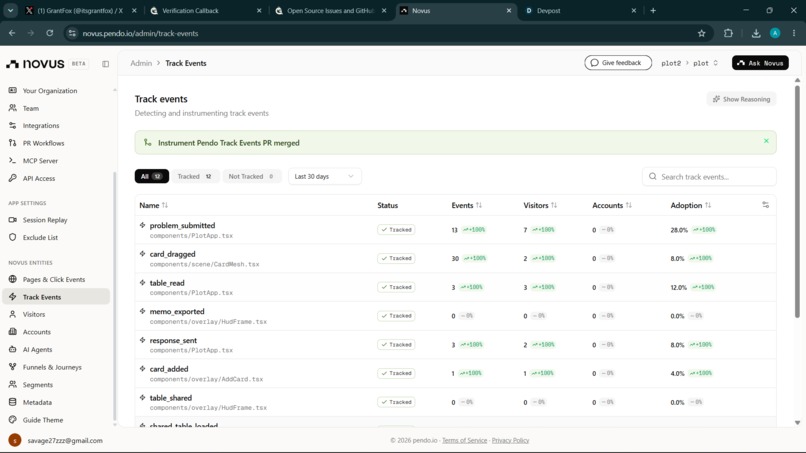The width and height of the screenshot is (806, 453).
Task: Open the card_dragged event
Action: 172,254
